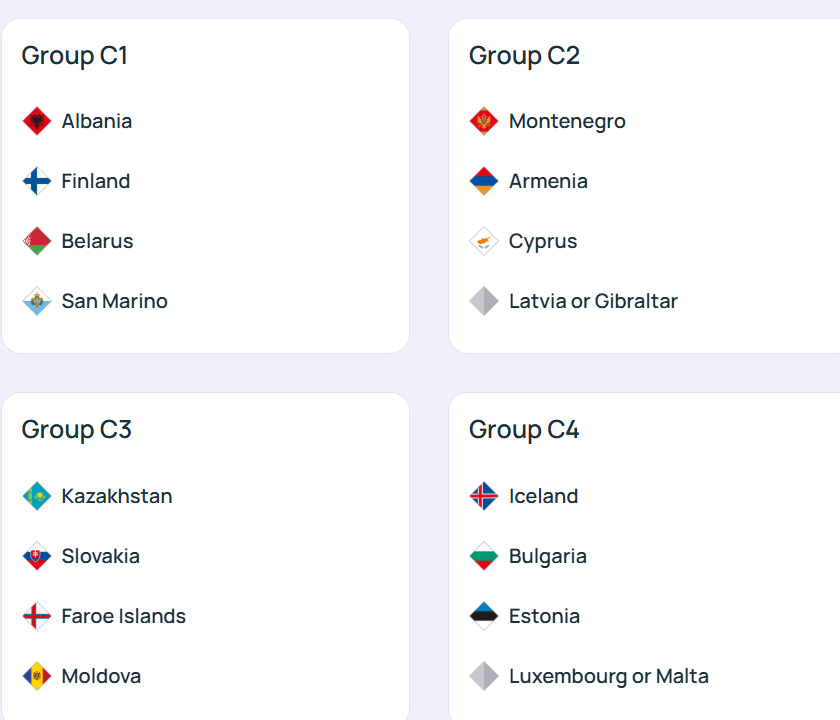Screen dimensions: 840x720
Task: Click the Armenia flag icon
Action: coord(484,181)
